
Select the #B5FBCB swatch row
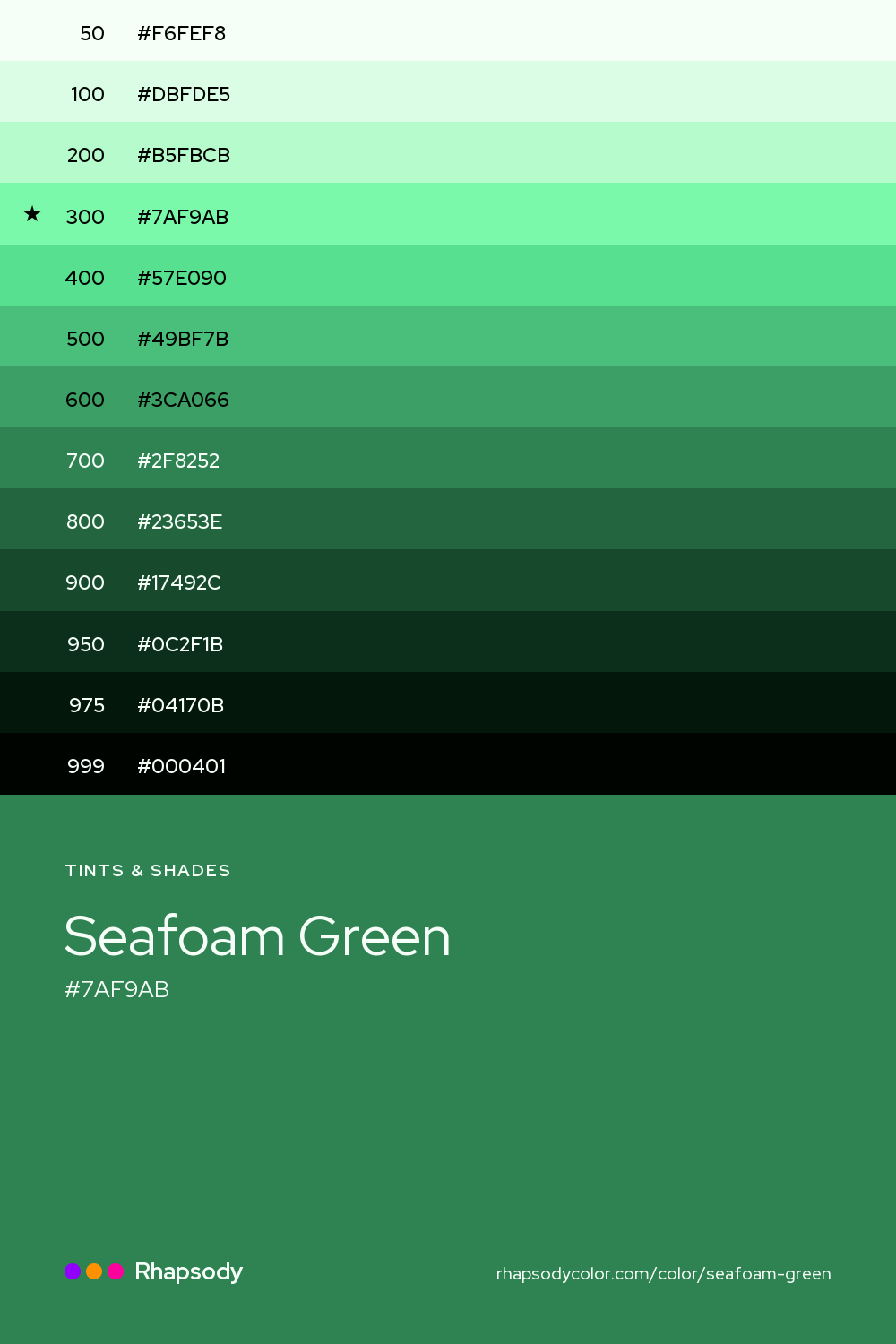[448, 152]
